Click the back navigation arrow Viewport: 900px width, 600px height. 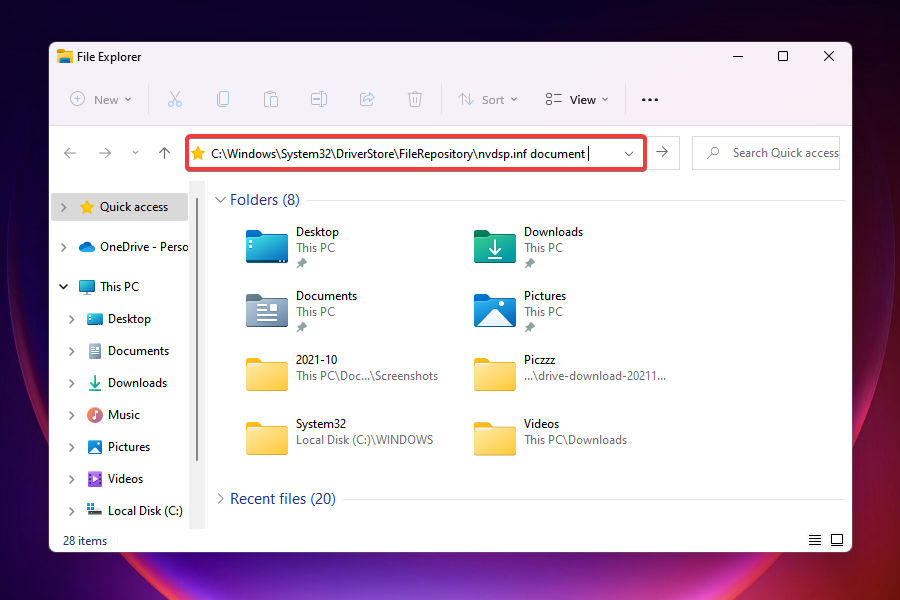pyautogui.click(x=69, y=152)
